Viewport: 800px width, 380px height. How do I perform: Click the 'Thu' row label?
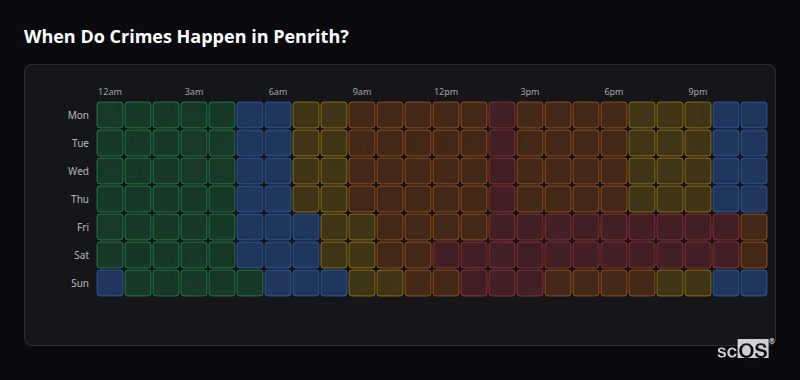80,199
